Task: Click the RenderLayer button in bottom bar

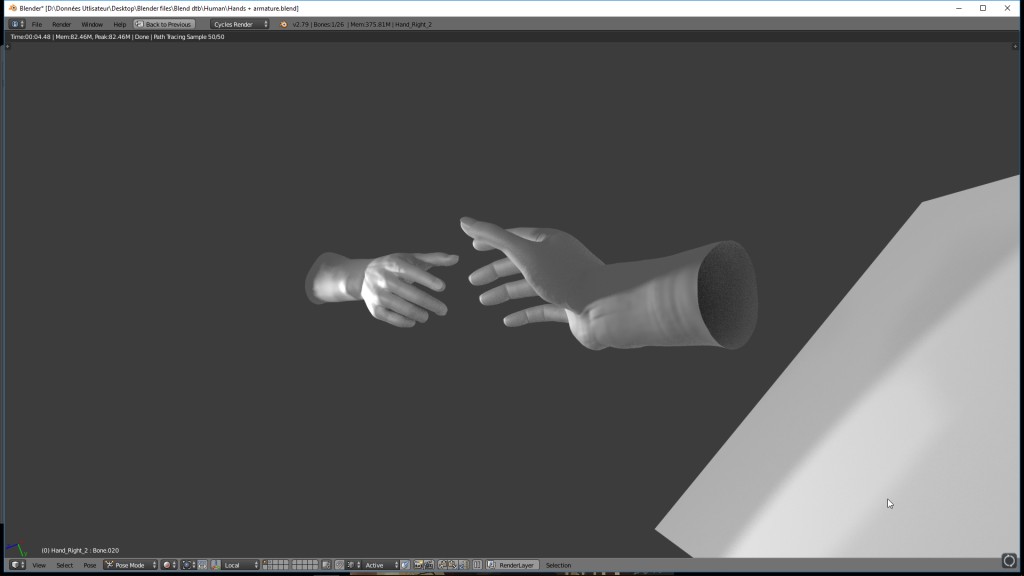Action: (517, 565)
